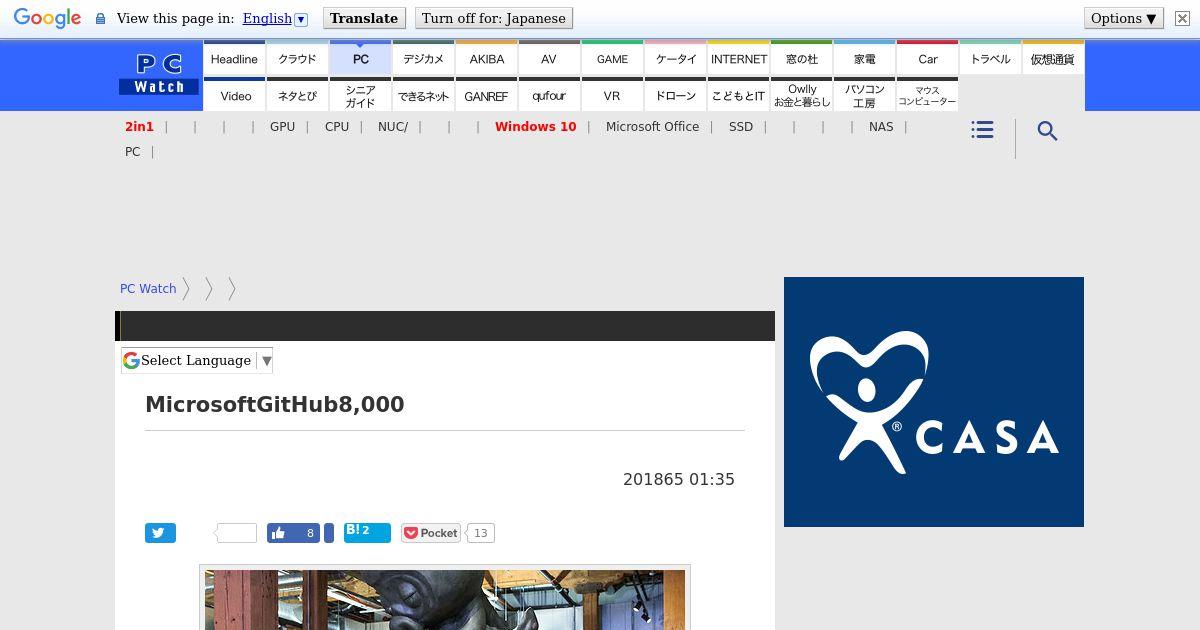Image resolution: width=1200 pixels, height=630 pixels.
Task: Open the できるネット tab
Action: tap(423, 95)
